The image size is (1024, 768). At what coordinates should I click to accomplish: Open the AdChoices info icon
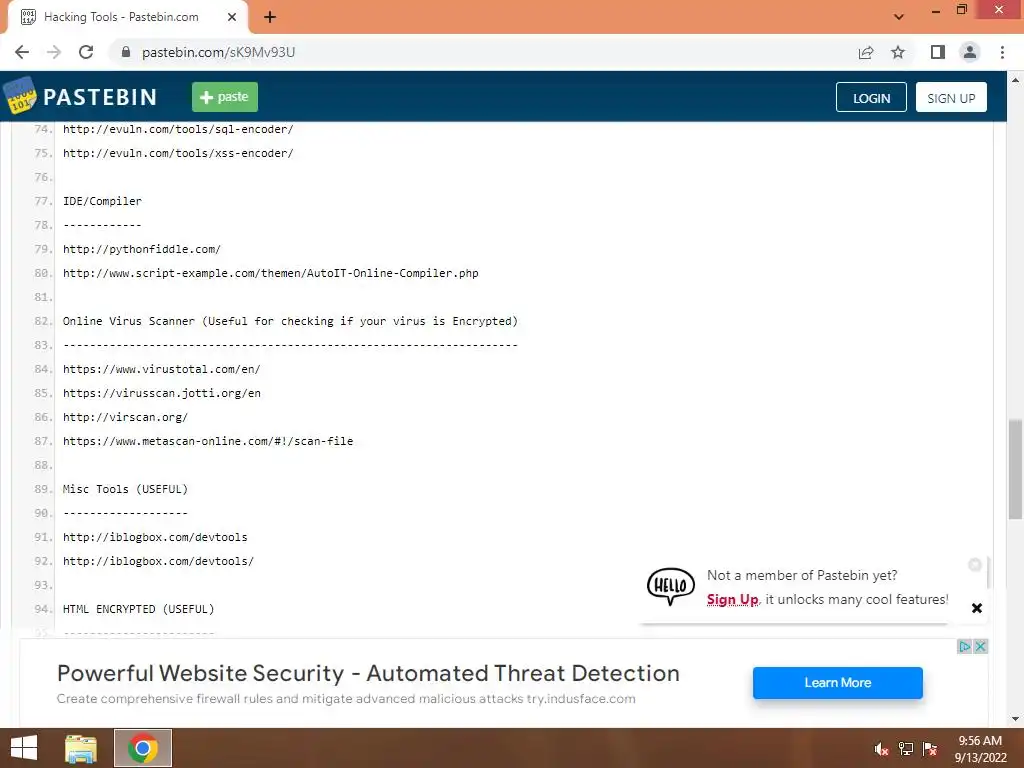point(965,647)
